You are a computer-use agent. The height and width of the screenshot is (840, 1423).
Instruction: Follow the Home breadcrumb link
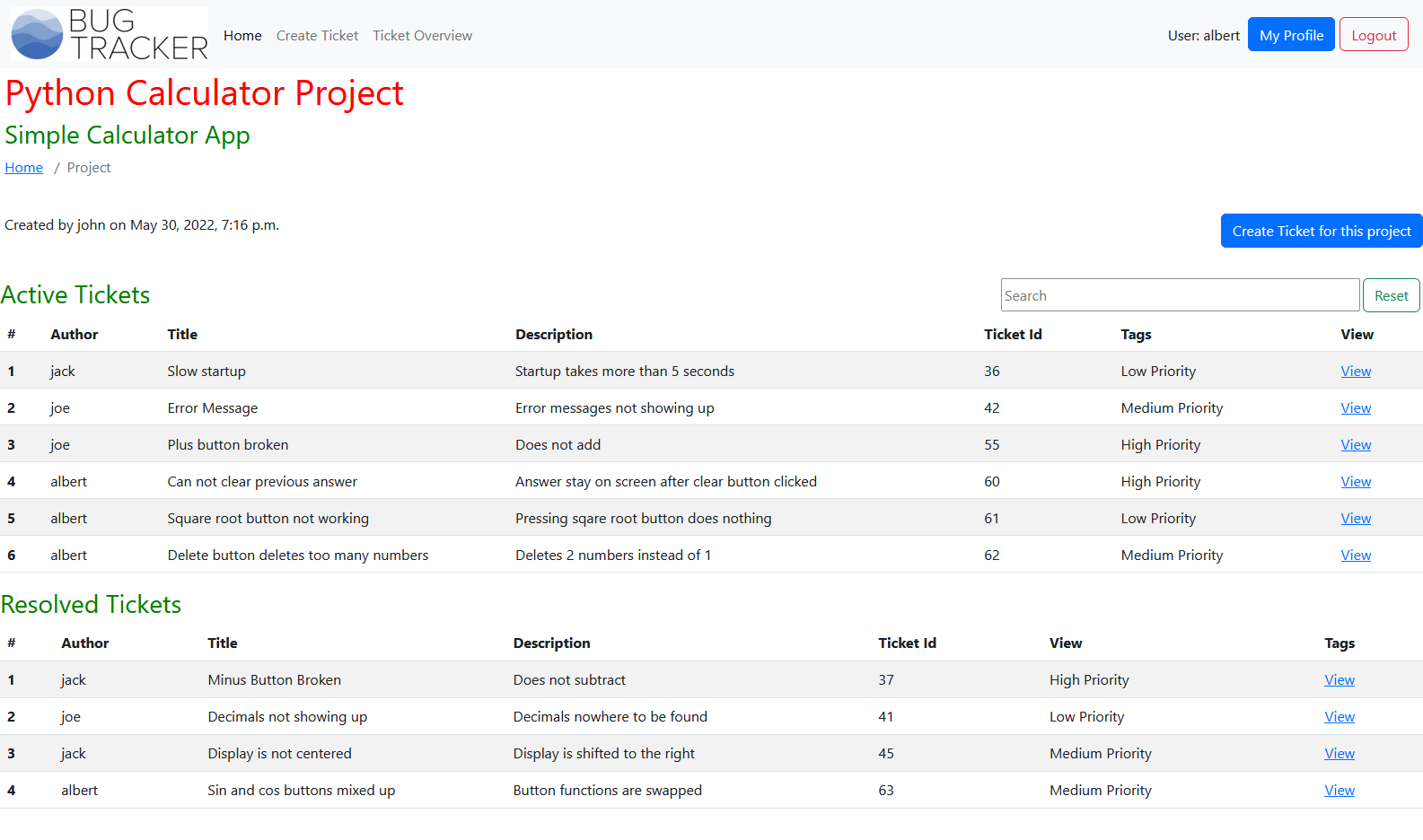[23, 168]
